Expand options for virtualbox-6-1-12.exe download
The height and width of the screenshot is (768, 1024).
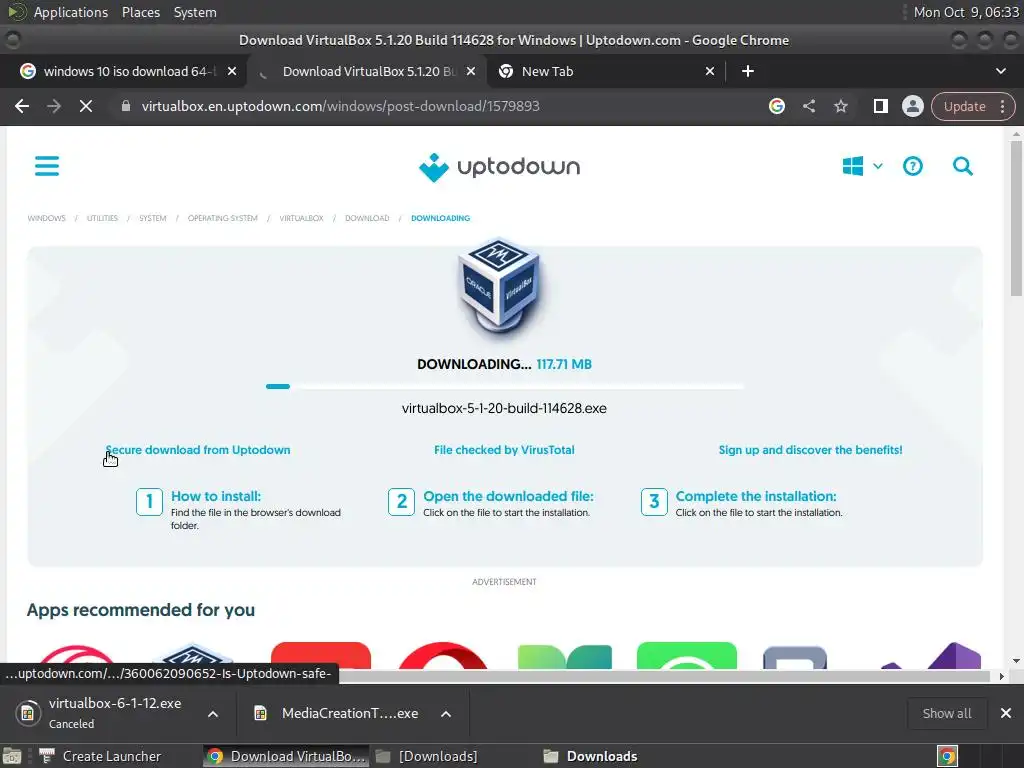213,714
